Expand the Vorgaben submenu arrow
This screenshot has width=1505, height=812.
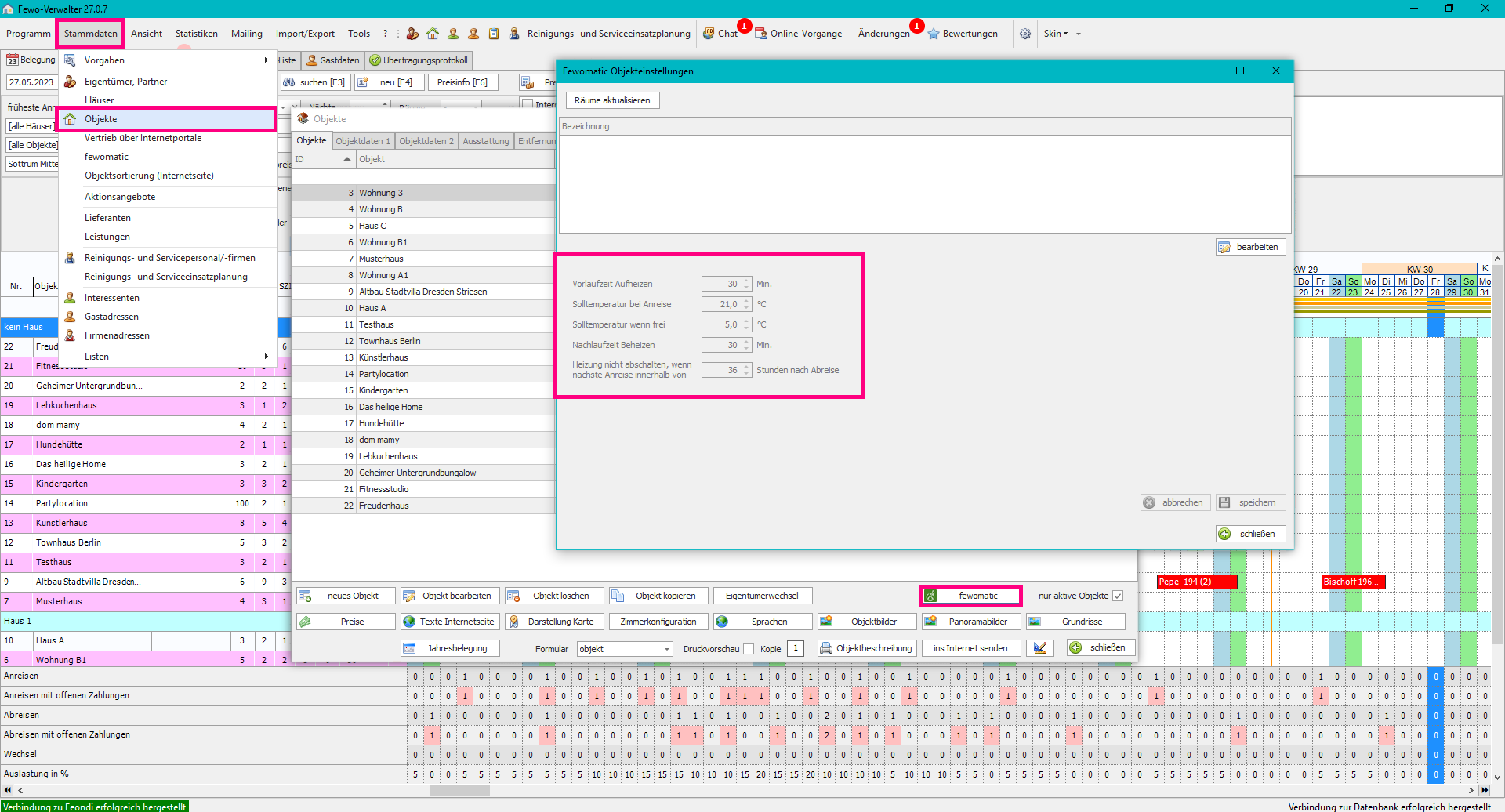(x=267, y=60)
